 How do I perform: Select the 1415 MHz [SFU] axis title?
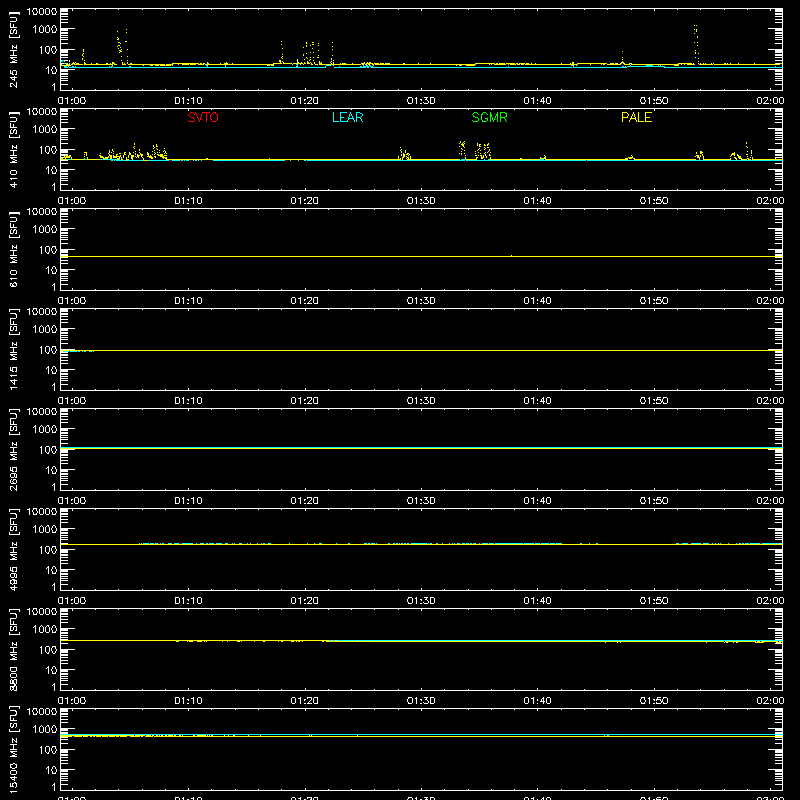13,349
